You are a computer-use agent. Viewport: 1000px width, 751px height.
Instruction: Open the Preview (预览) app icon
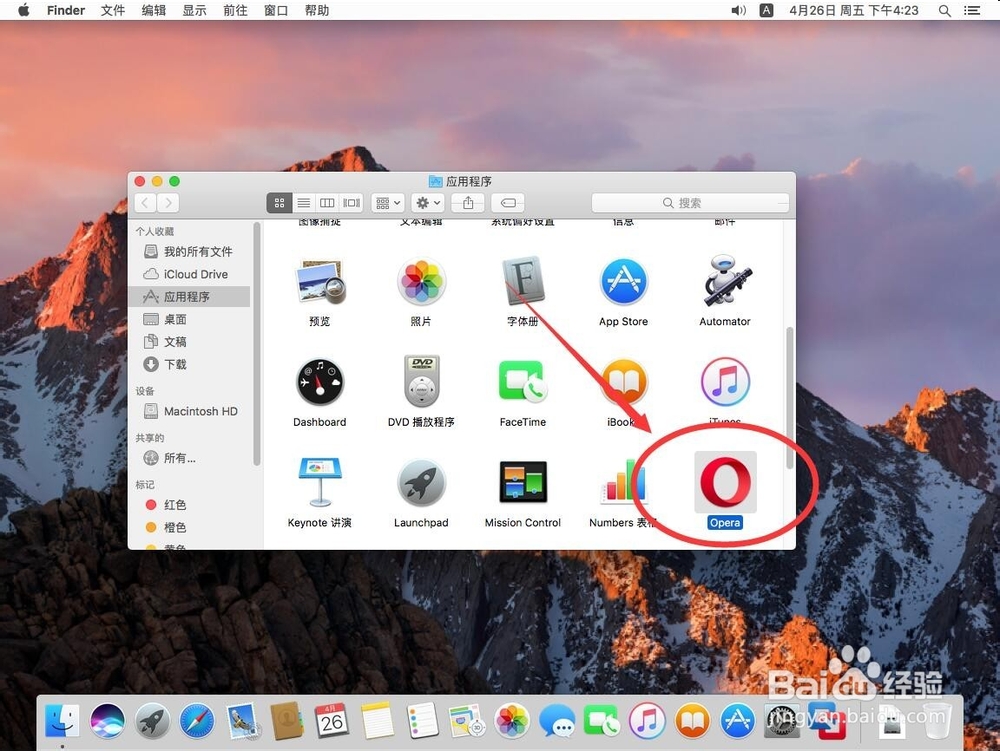pos(320,281)
